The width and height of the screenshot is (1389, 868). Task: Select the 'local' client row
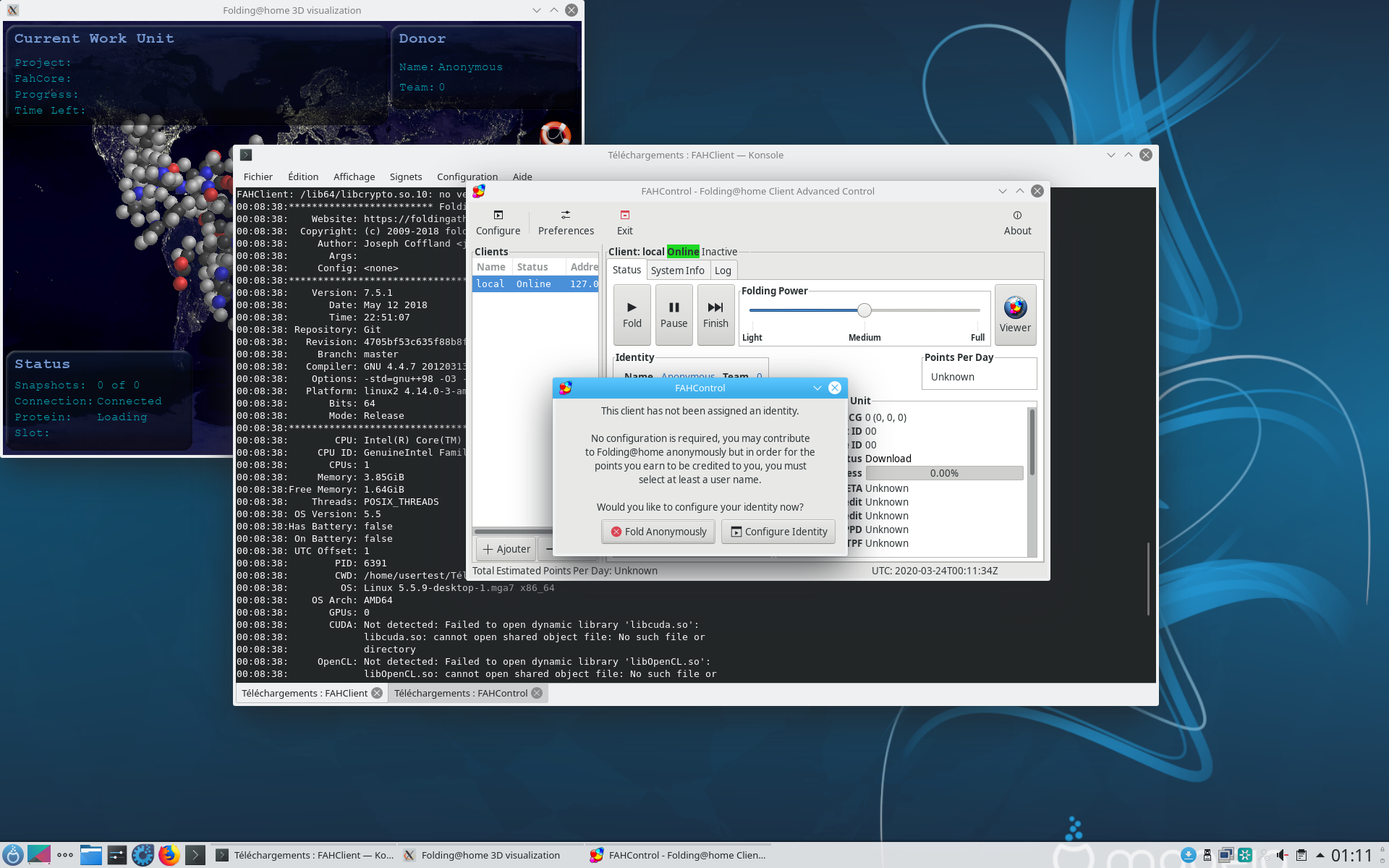tap(535, 284)
